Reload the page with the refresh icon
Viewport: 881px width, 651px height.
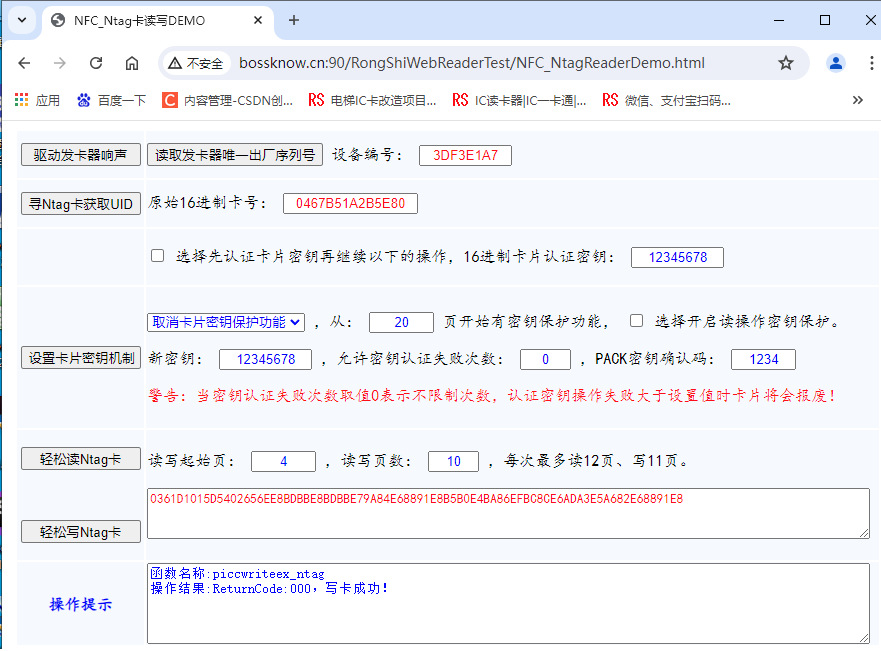click(96, 63)
